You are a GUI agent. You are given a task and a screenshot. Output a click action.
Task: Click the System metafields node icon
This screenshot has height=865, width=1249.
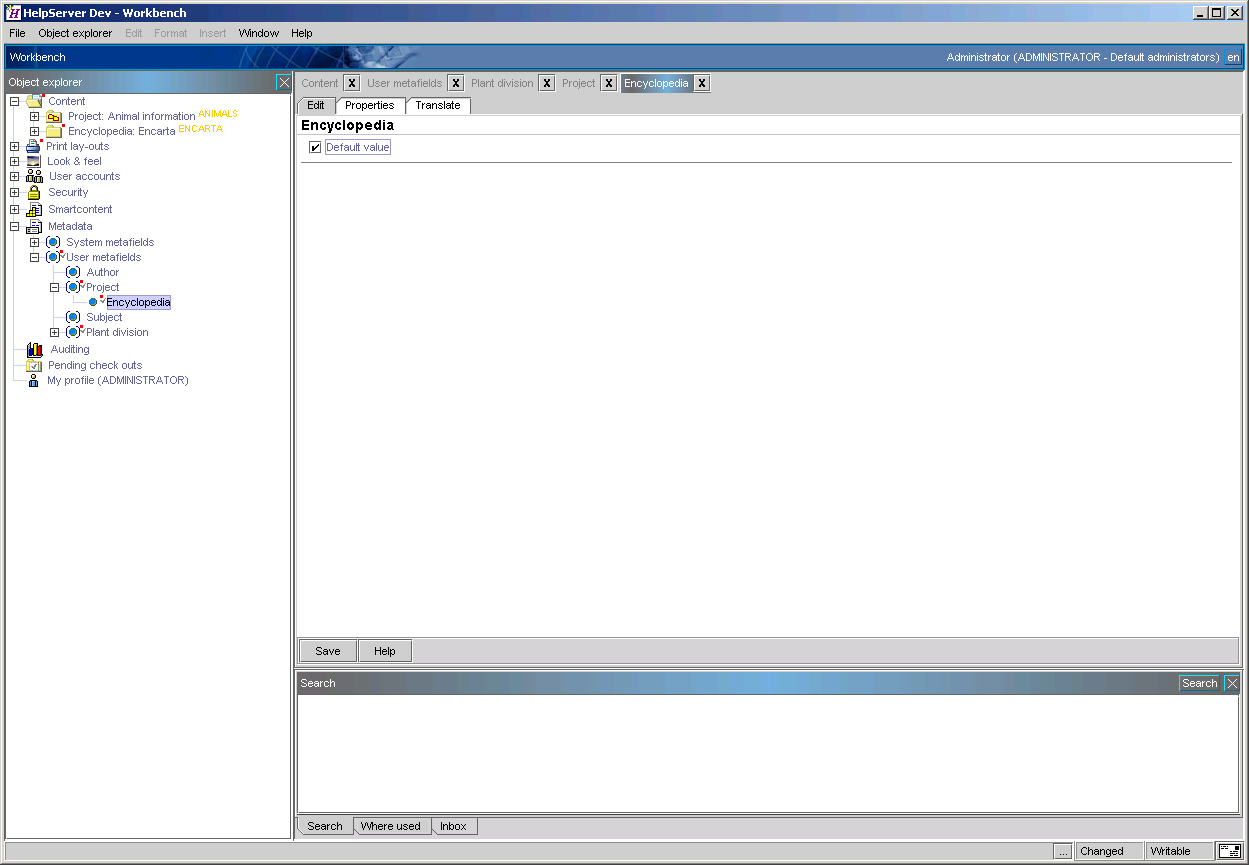point(53,242)
